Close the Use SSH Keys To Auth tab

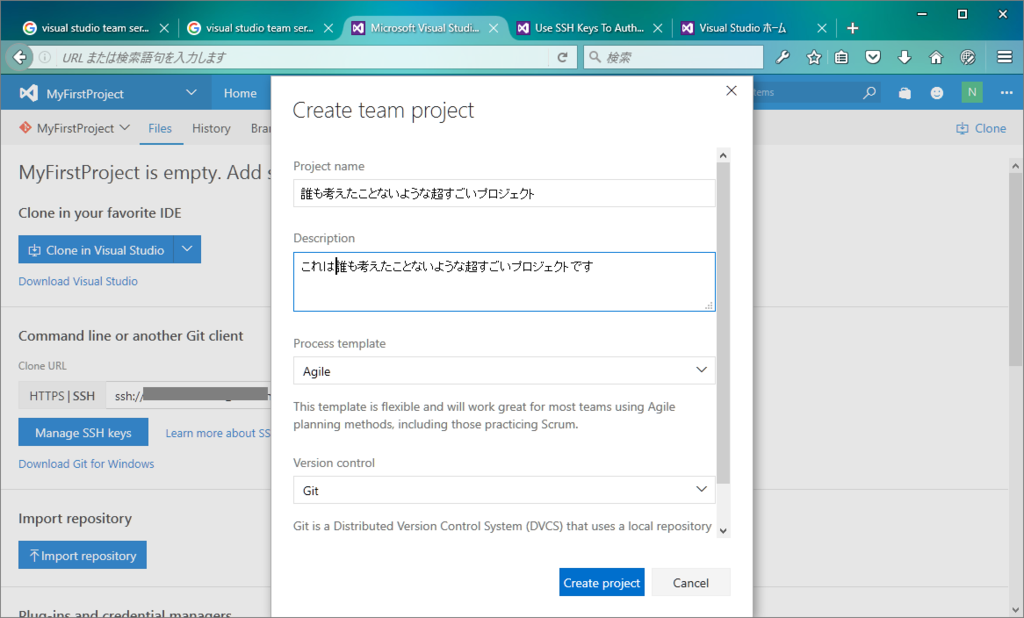(x=658, y=28)
